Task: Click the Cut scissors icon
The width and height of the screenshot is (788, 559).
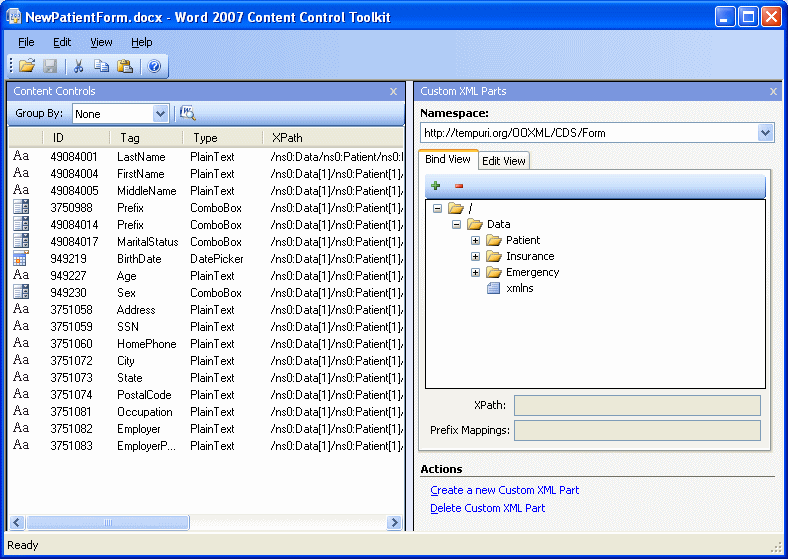Action: (78, 66)
